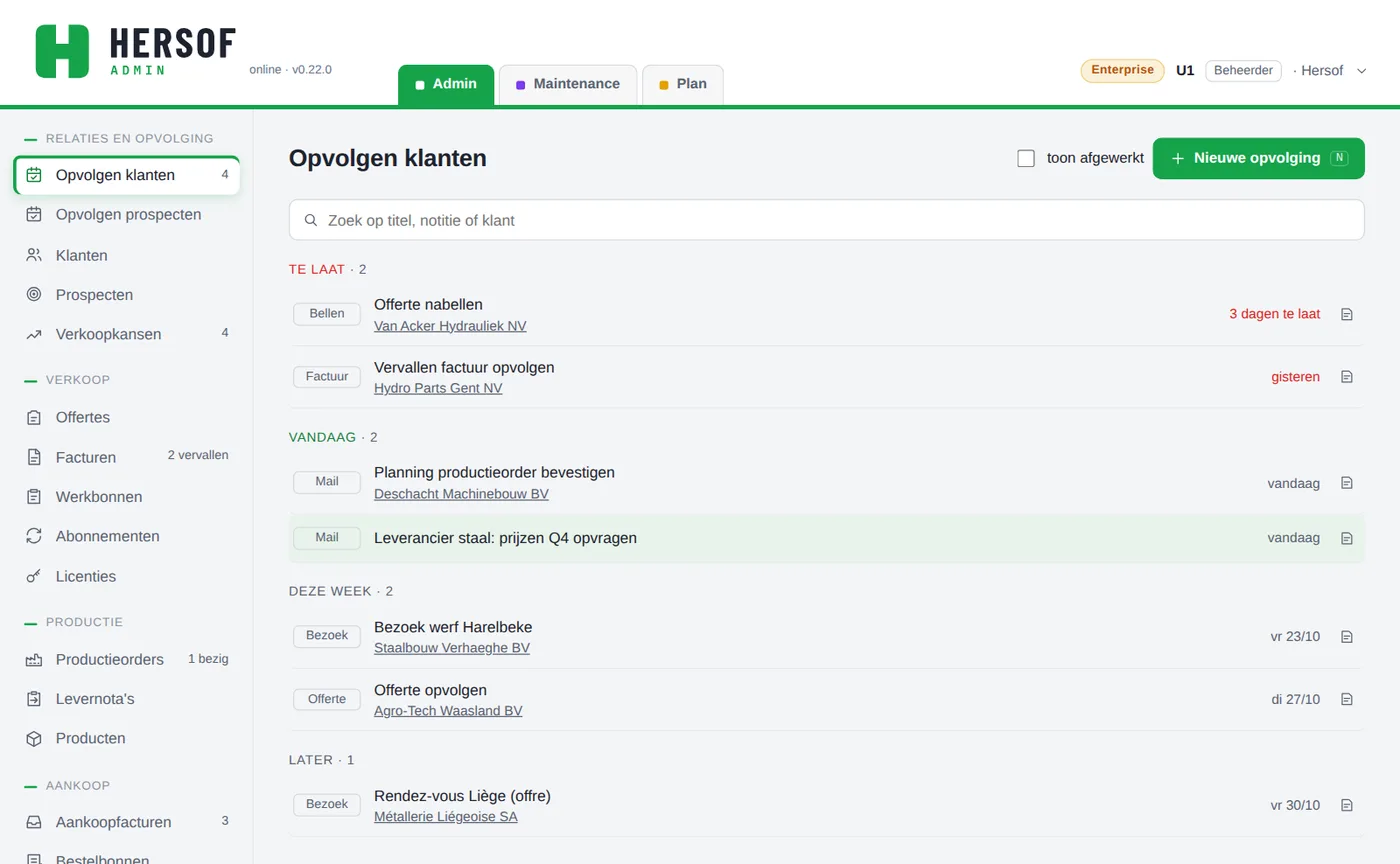The height and width of the screenshot is (864, 1400).
Task: Enable the toon afgewerkt checkbox
Action: pyautogui.click(x=1026, y=158)
